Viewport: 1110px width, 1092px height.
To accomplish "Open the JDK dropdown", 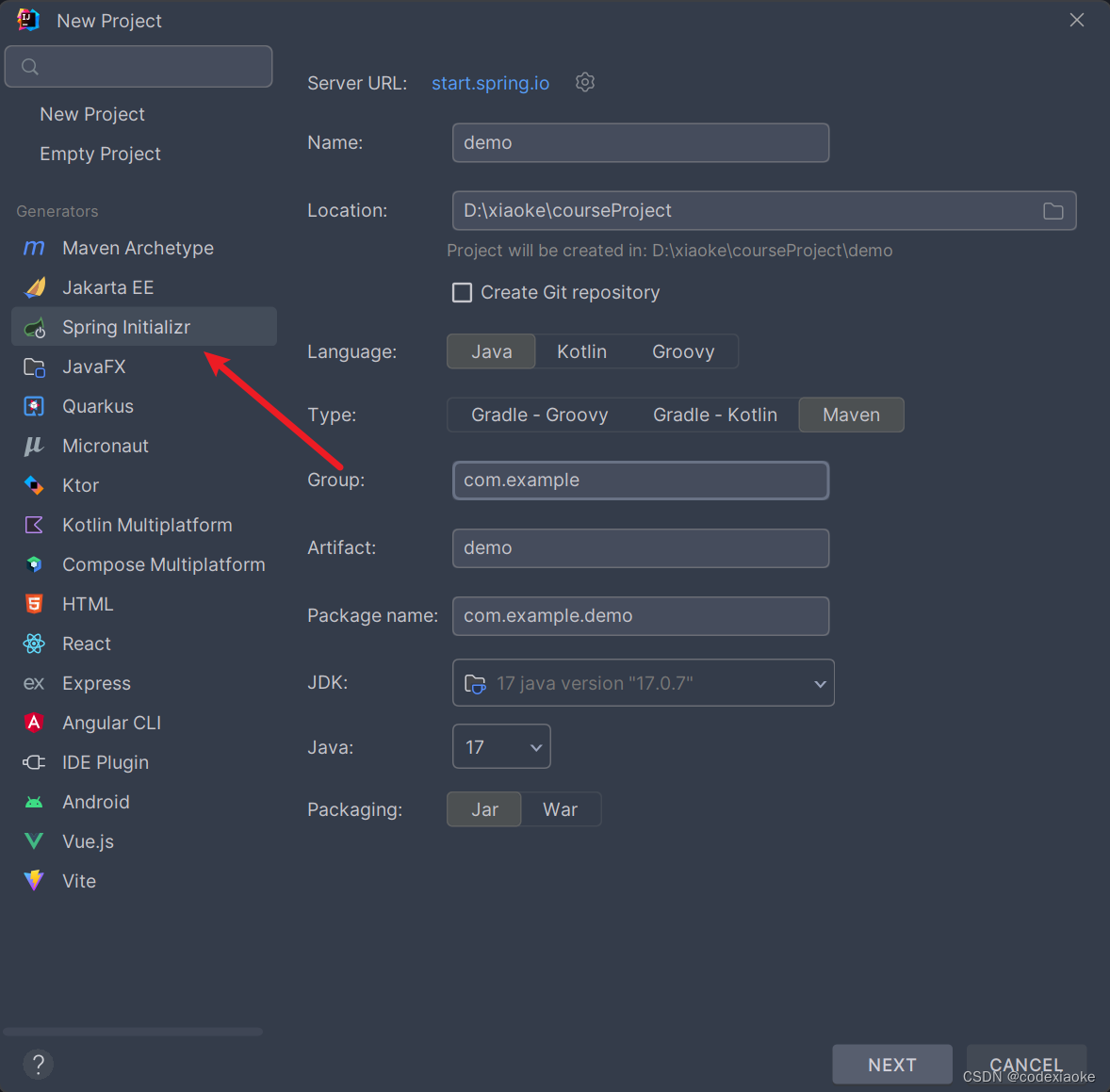I will click(644, 683).
